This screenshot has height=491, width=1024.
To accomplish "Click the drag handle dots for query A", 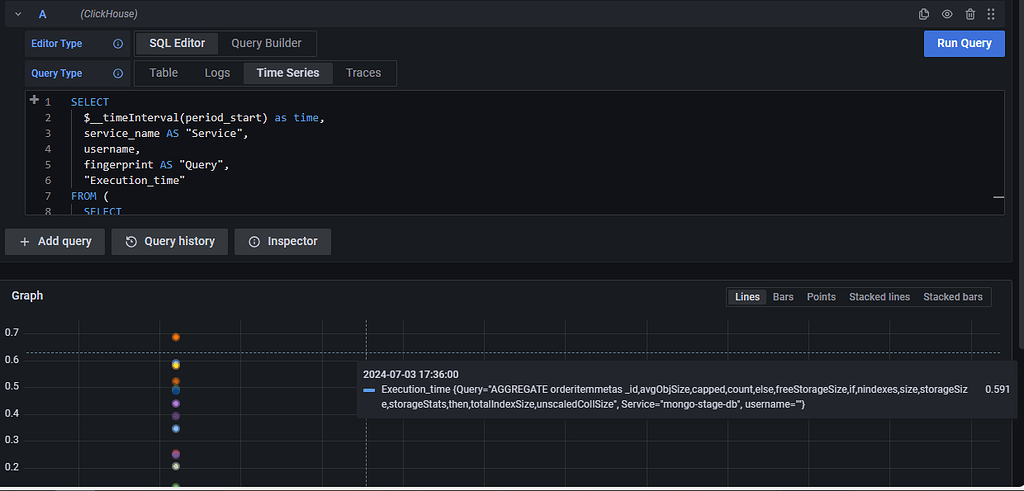I will click(x=991, y=14).
